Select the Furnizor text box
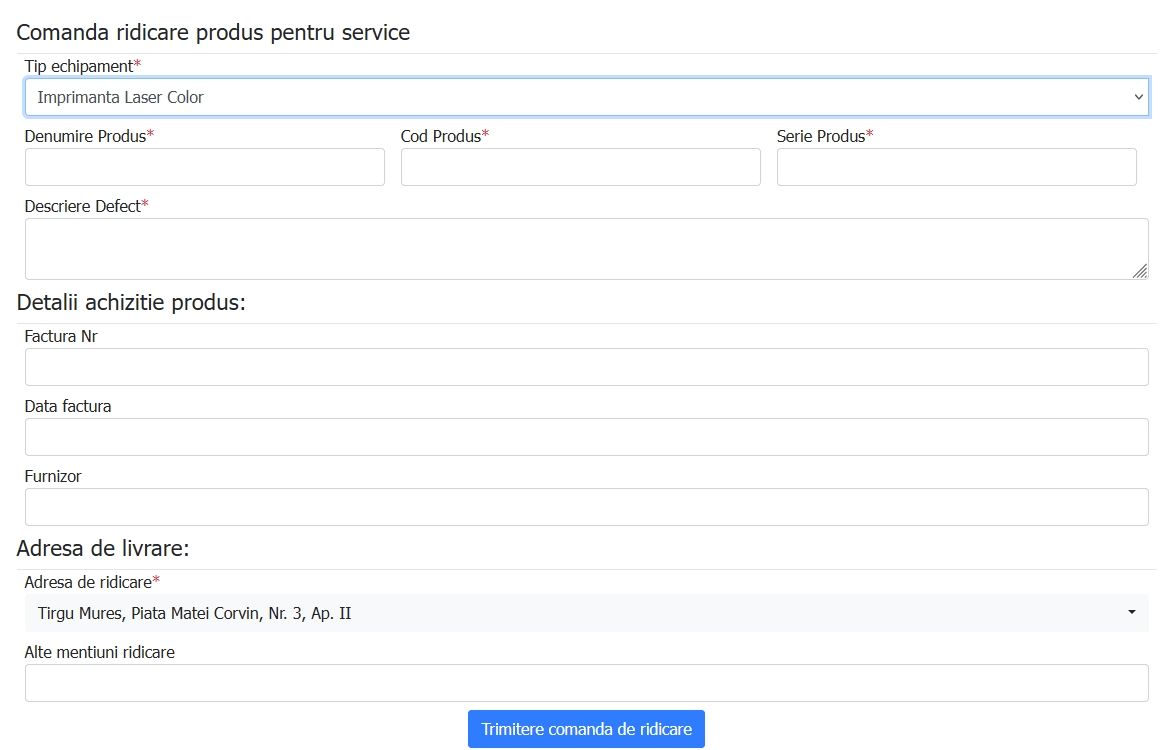Viewport: 1167px width, 750px height. click(586, 507)
